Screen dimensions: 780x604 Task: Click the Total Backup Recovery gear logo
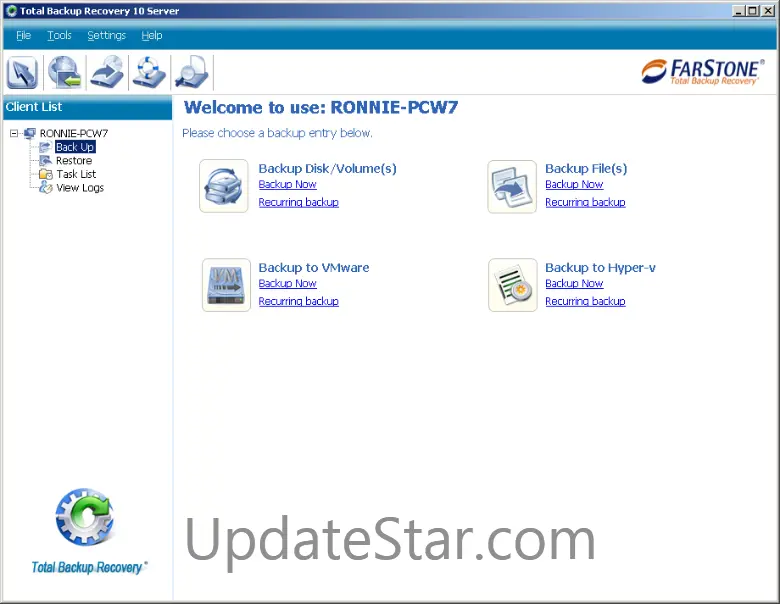click(x=85, y=517)
